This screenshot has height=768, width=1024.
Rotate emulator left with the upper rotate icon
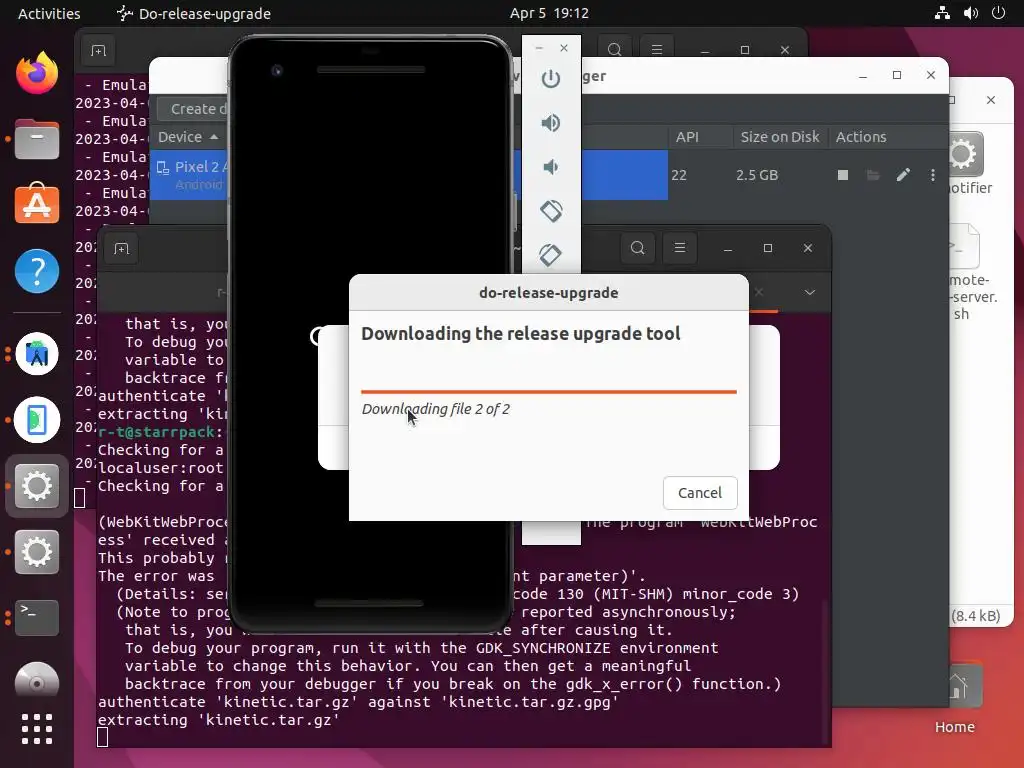pos(551,211)
